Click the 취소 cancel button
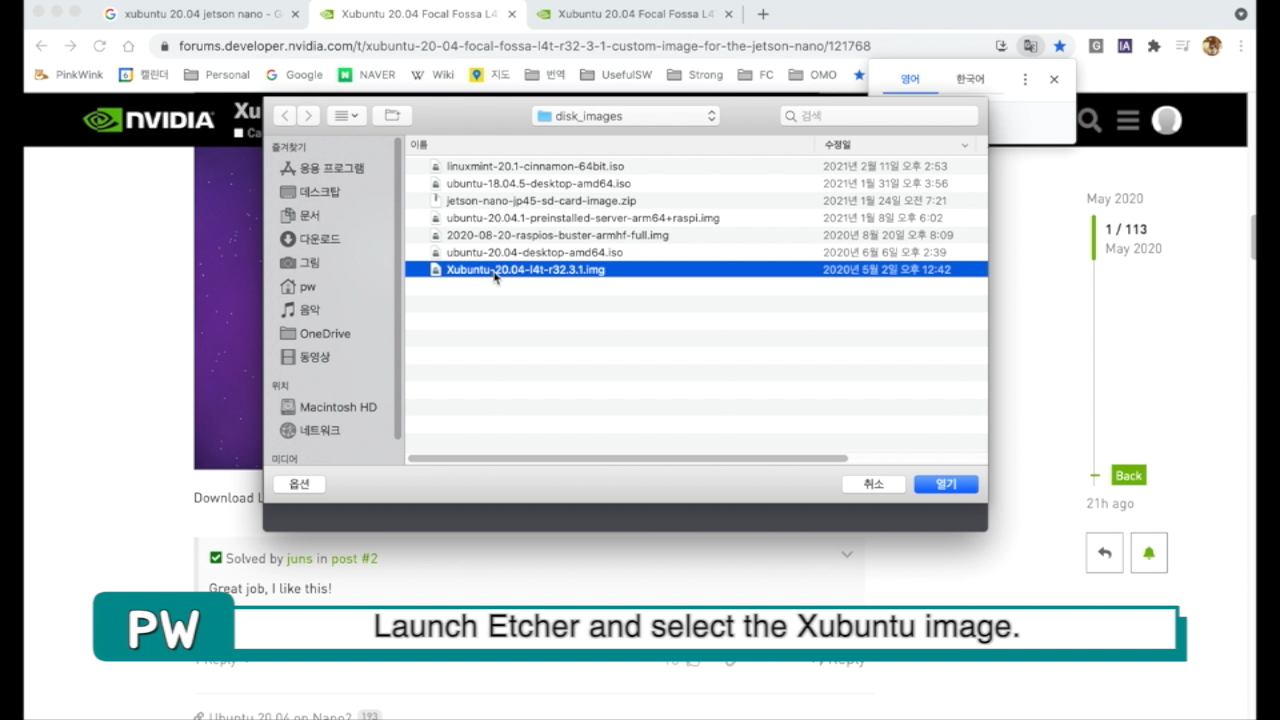This screenshot has height=720, width=1280. [x=874, y=484]
